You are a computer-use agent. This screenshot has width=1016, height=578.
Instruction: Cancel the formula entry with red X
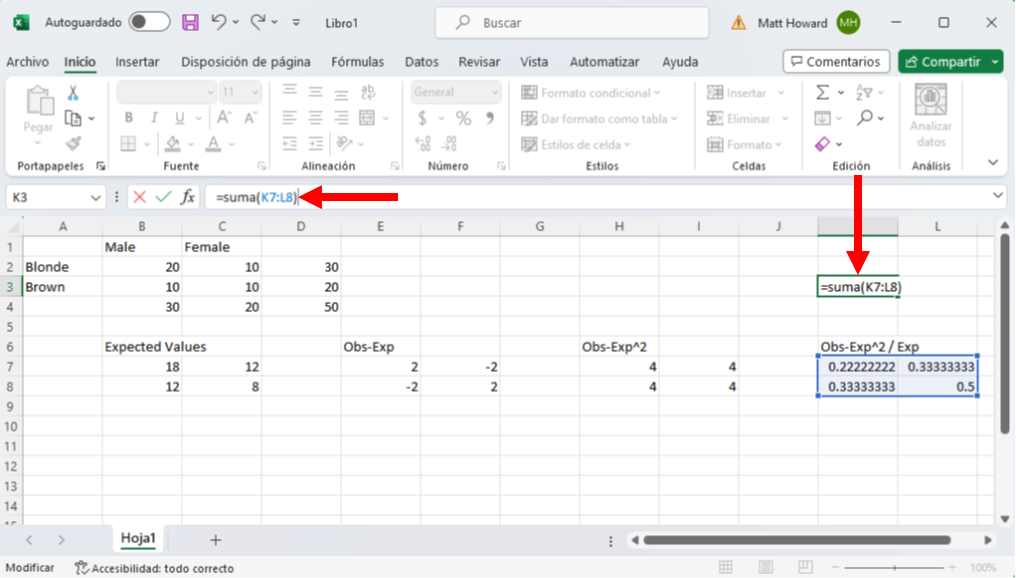click(139, 197)
